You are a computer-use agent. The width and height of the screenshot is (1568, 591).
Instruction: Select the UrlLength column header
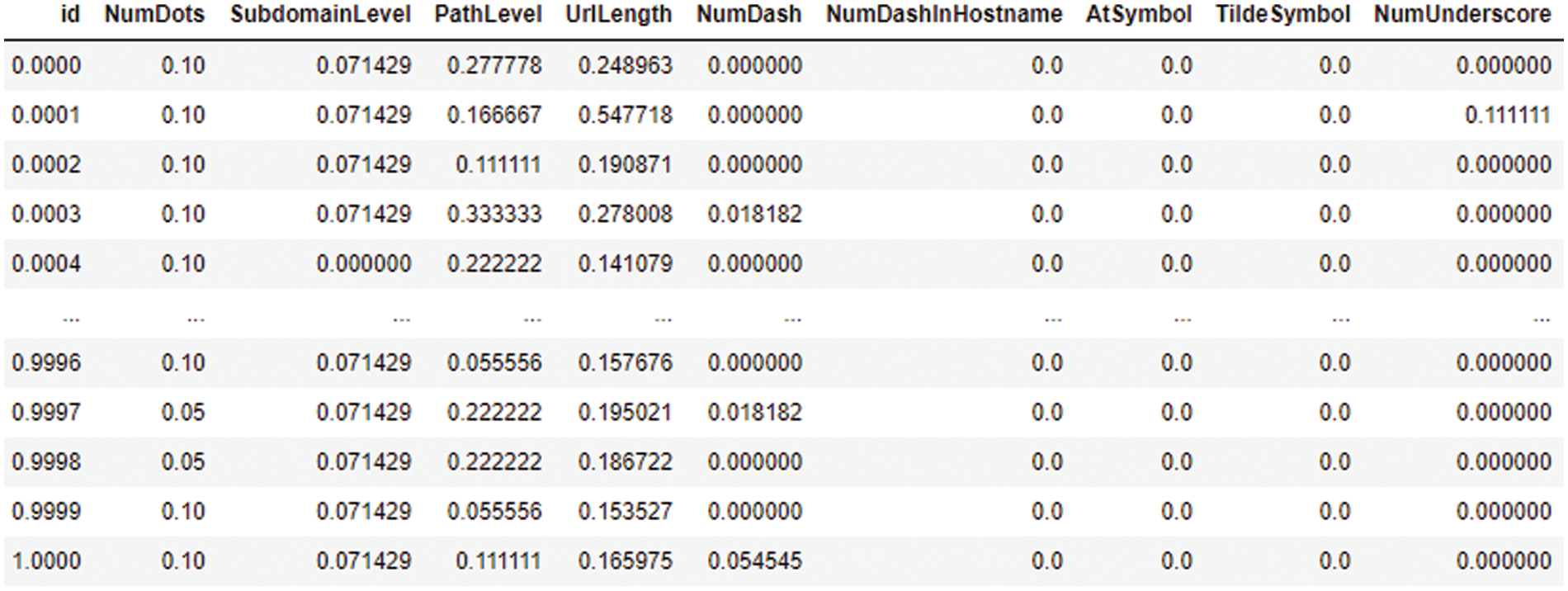coord(618,15)
